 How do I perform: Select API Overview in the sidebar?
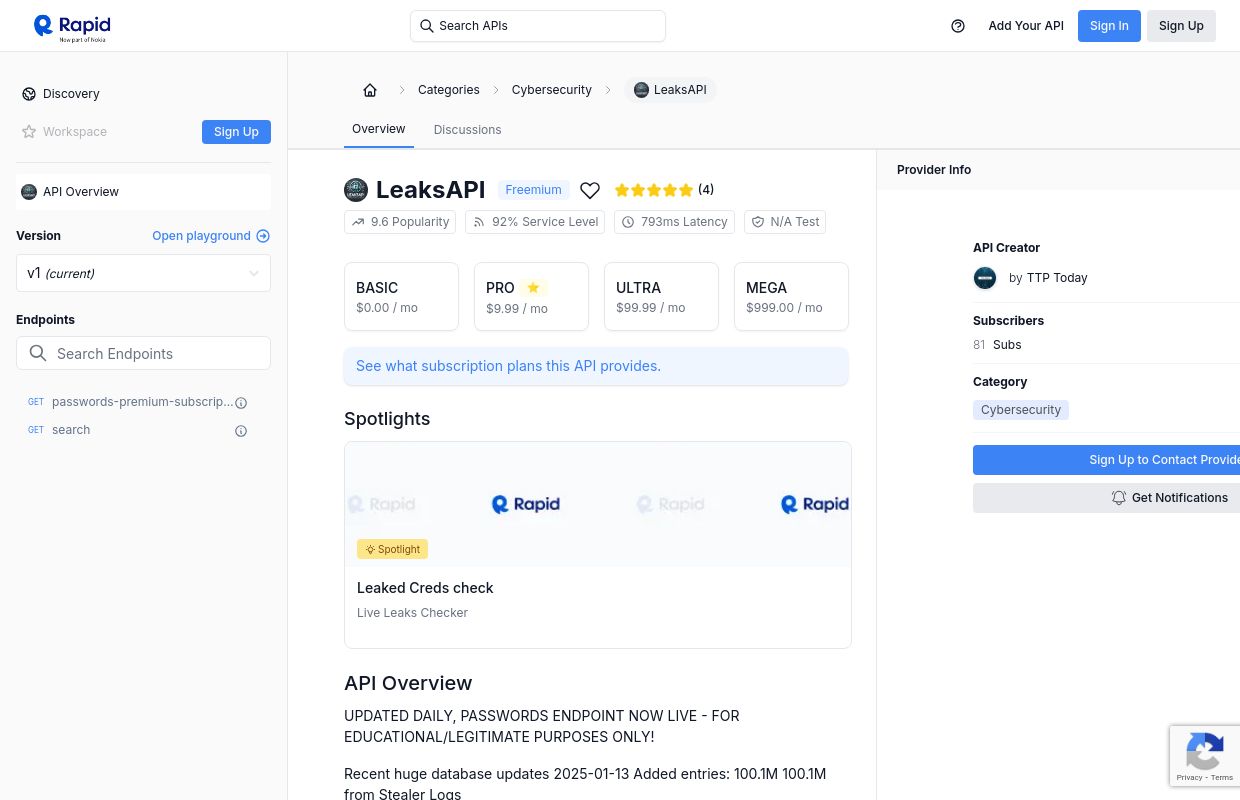[x=143, y=192]
